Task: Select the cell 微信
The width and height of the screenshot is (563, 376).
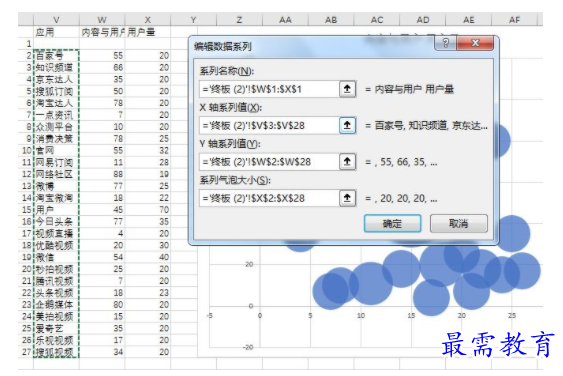Action: pyautogui.click(x=56, y=257)
